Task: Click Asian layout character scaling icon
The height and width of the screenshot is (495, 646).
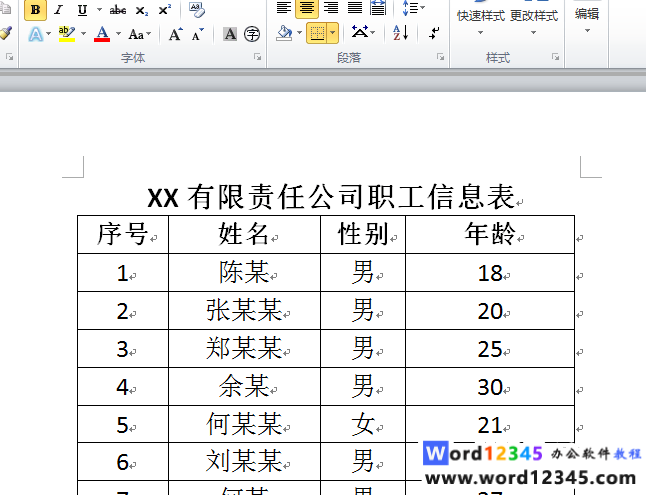Action: pos(363,33)
